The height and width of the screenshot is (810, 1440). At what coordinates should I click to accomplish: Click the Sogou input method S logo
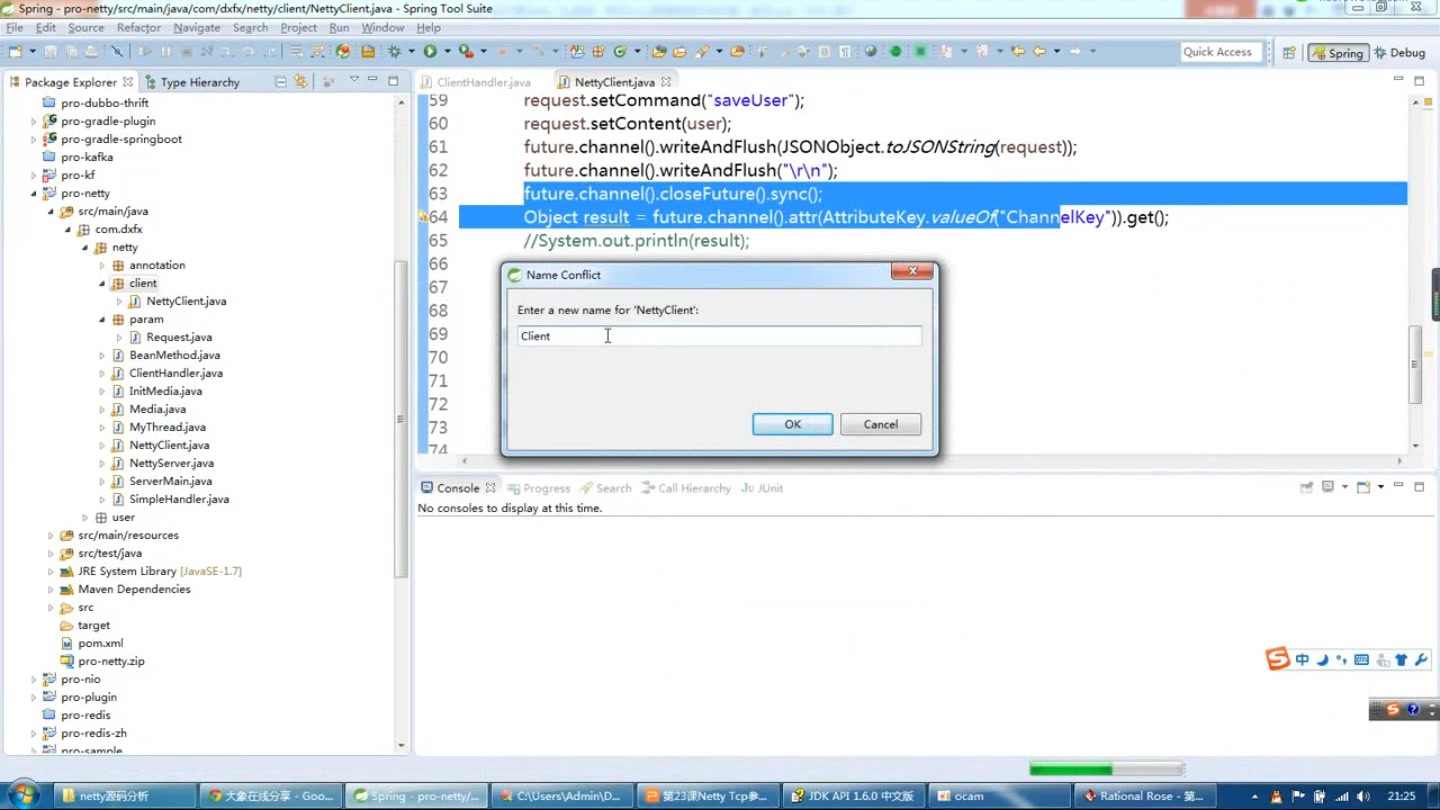[1277, 659]
